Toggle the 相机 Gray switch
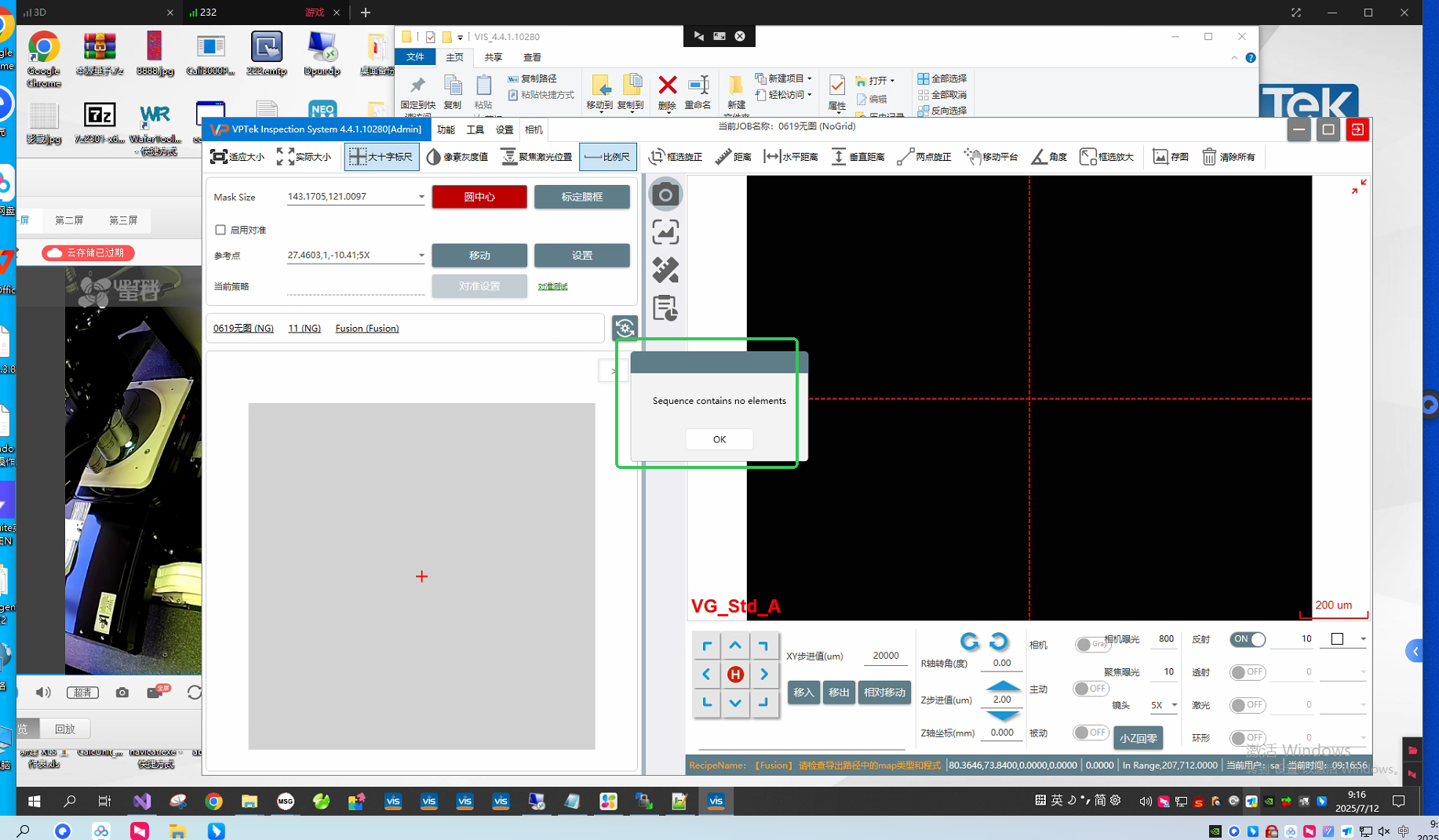 [x=1091, y=645]
